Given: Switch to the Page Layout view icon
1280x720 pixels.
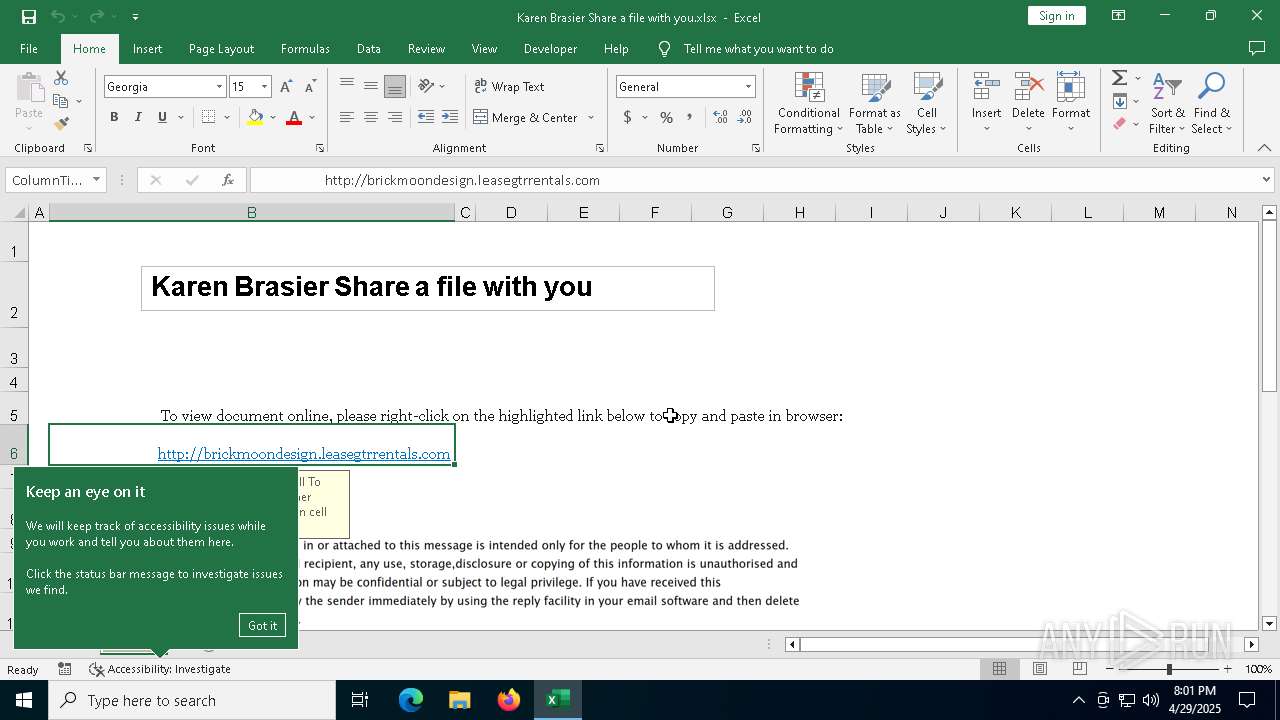Looking at the screenshot, I should [x=1039, y=669].
